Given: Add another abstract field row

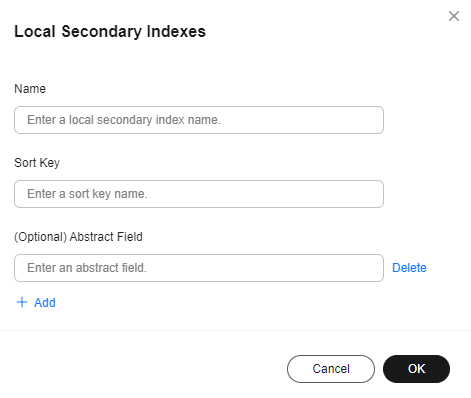Looking at the screenshot, I should [36, 302].
